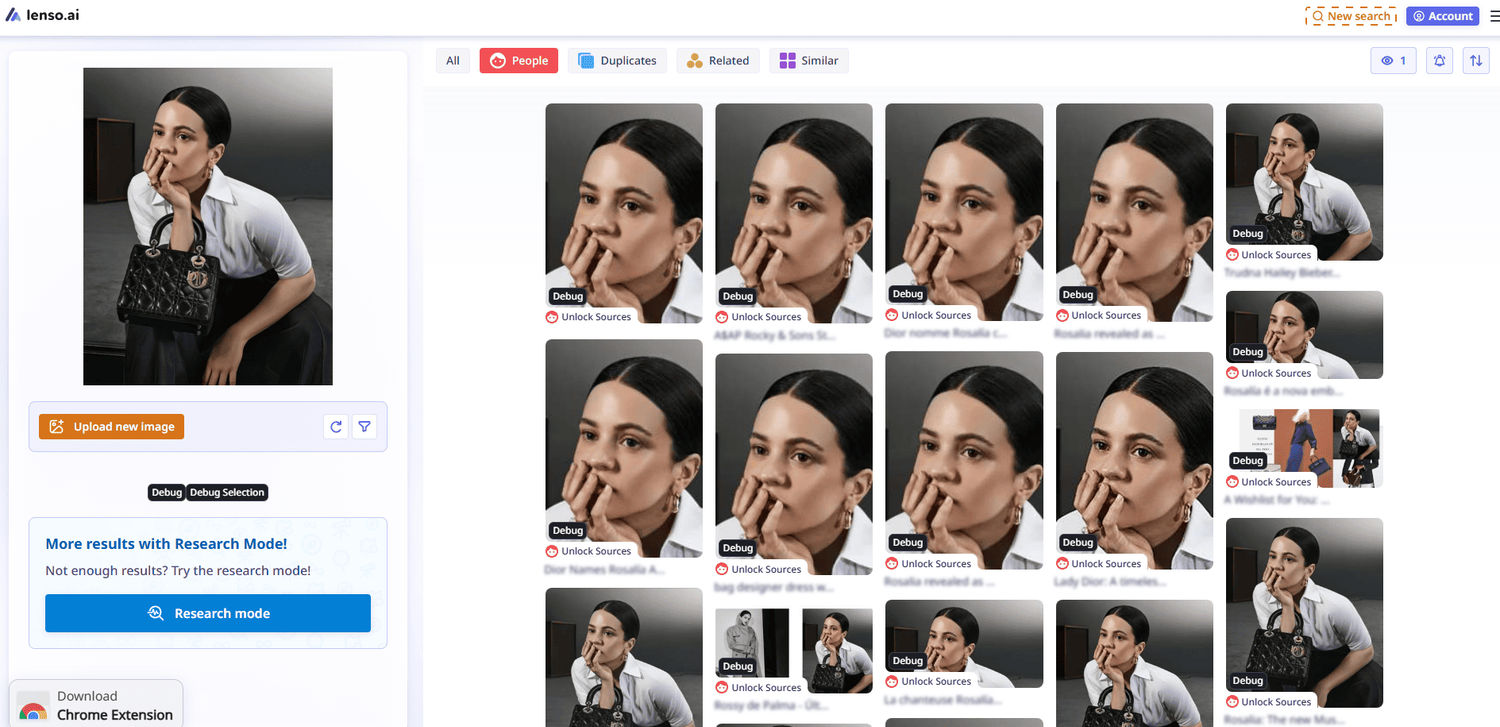Screen dimensions: 1500x727
Task: Click the Chrome Extension download icon
Action: click(x=33, y=706)
